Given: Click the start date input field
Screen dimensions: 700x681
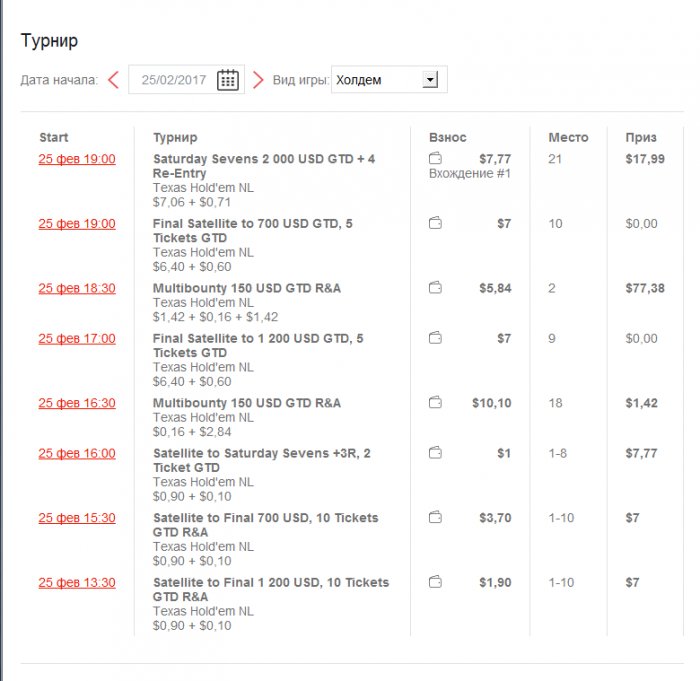Looking at the screenshot, I should coord(172,80).
